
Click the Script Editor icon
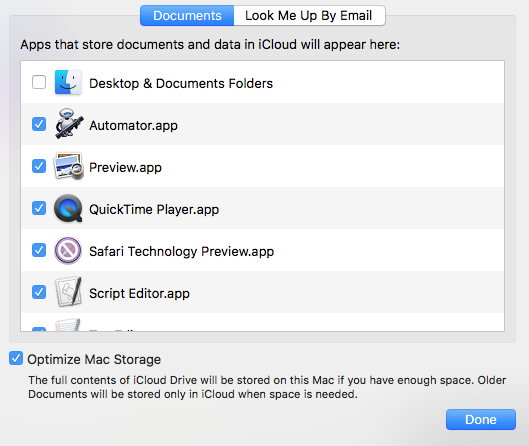[x=68, y=292]
